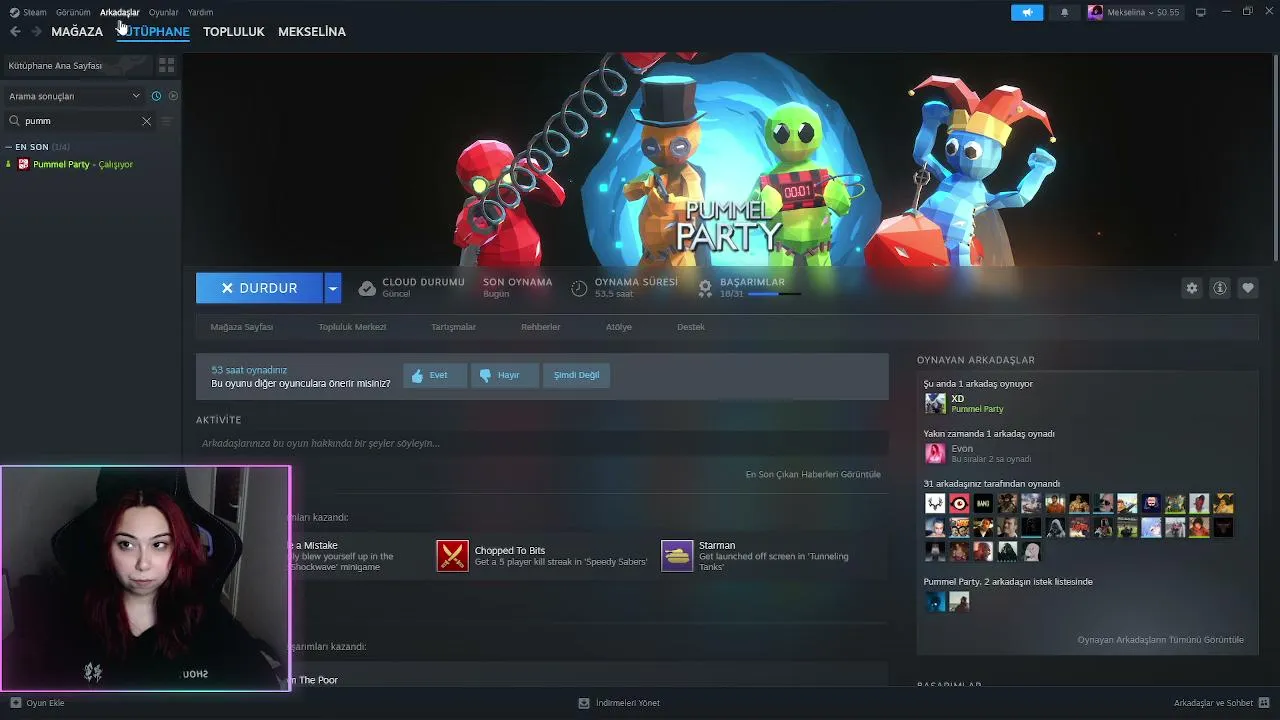
Task: Click the Oynama Süresi clock icon
Action: pyautogui.click(x=579, y=288)
